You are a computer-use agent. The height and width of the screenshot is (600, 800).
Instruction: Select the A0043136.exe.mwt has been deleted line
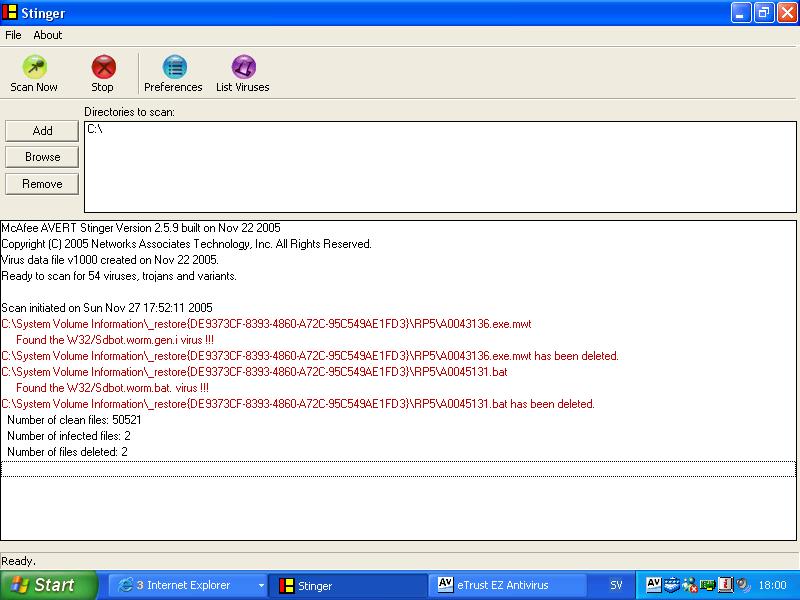(x=310, y=356)
